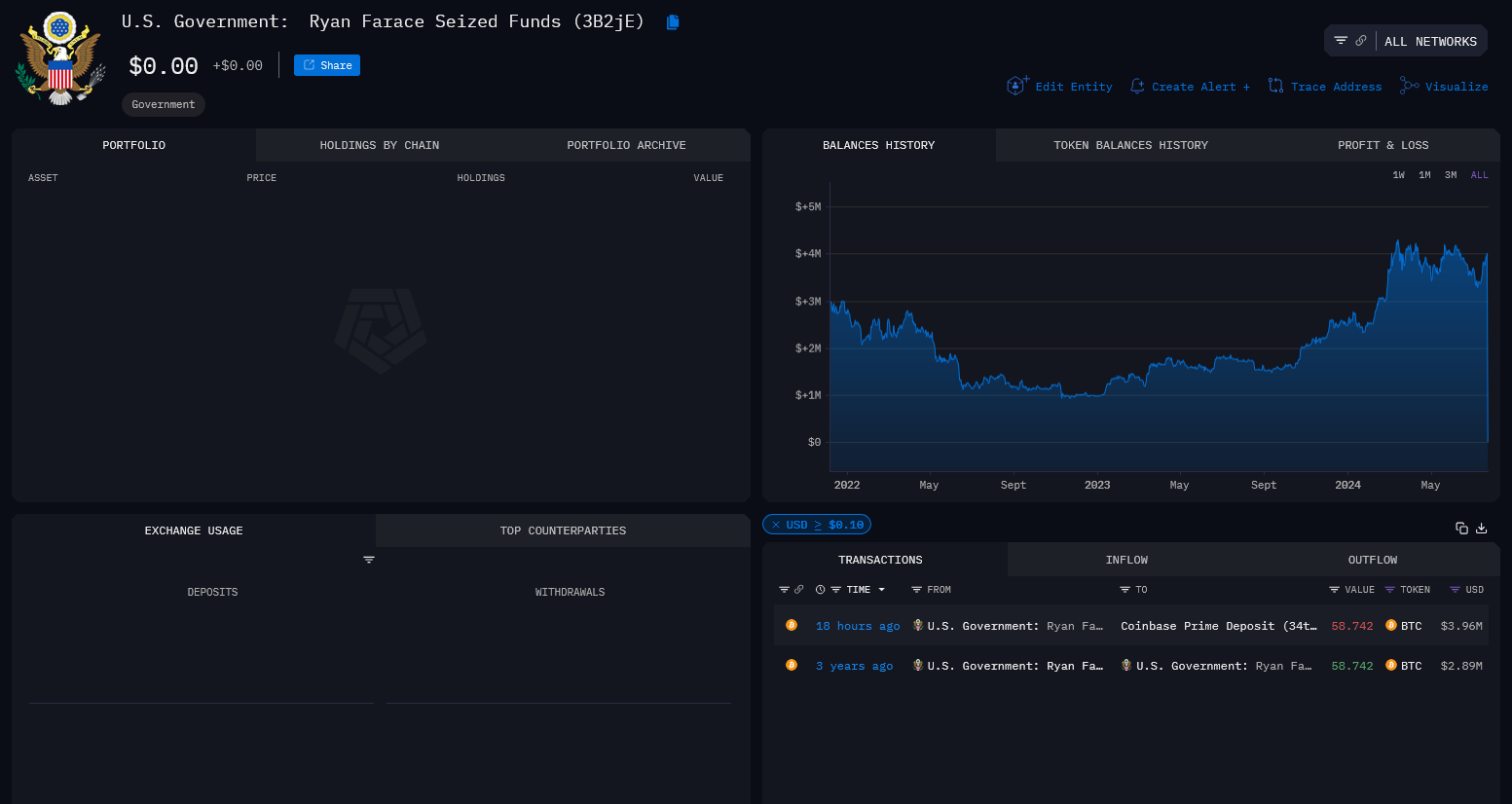The height and width of the screenshot is (804, 1512).
Task: Click the $0.00 portfolio value
Action: (164, 66)
